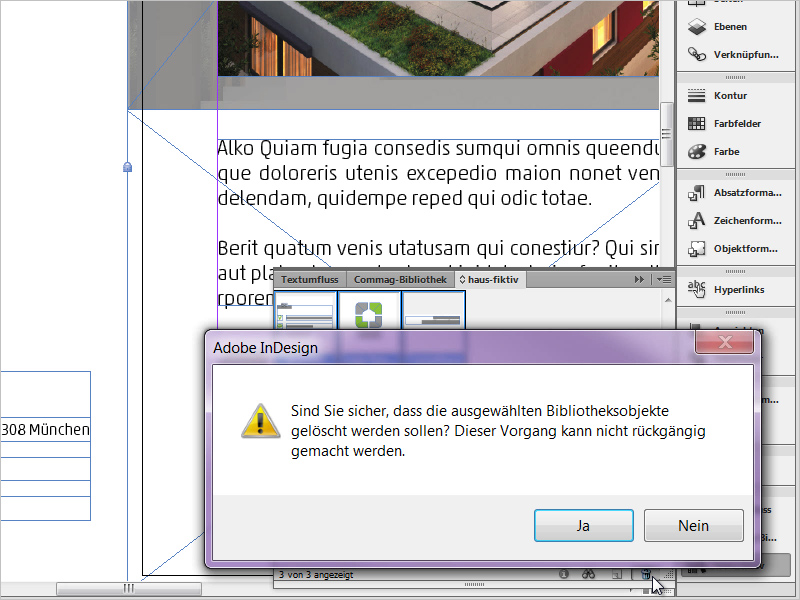The image size is (800, 600).
Task: Open the library panel flyout menu
Action: pyautogui.click(x=662, y=279)
